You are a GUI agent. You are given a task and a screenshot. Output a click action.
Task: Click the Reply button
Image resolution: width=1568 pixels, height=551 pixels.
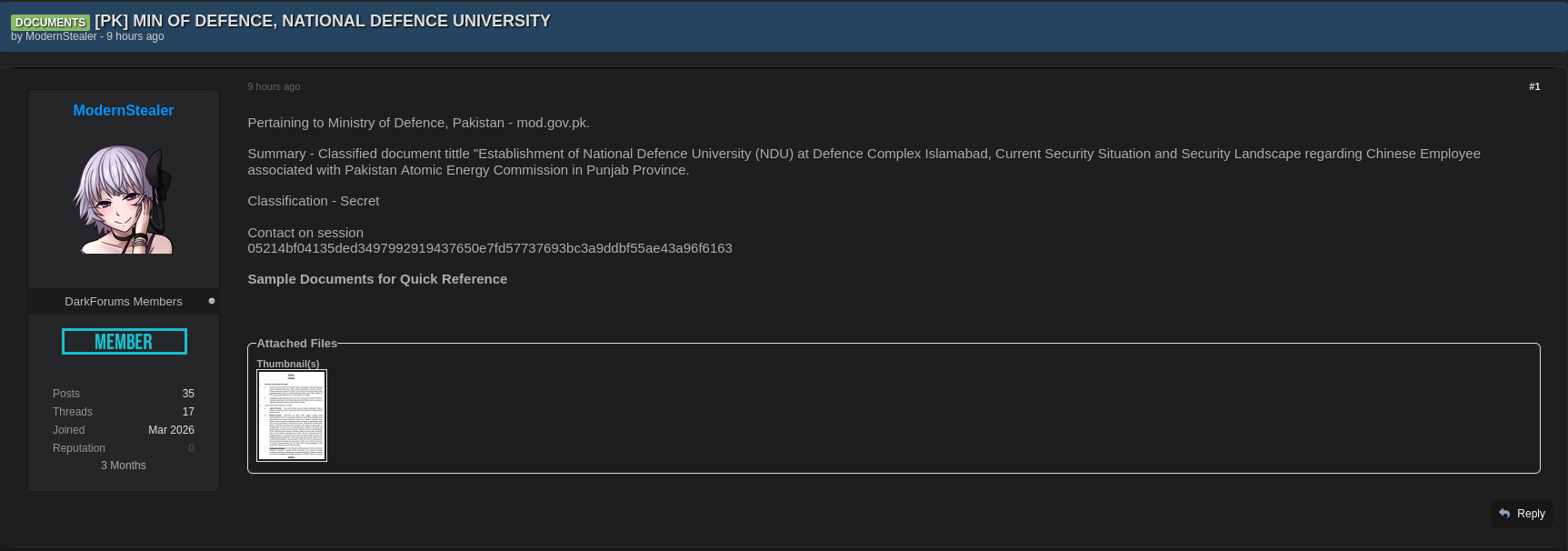tap(1522, 514)
